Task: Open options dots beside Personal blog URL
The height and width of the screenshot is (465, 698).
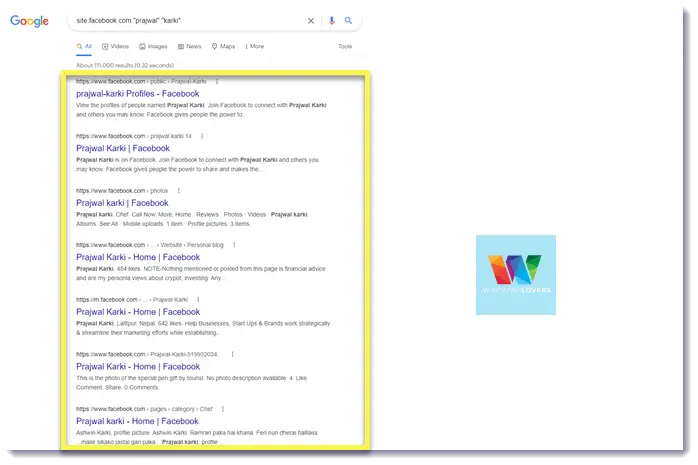Action: coord(234,245)
